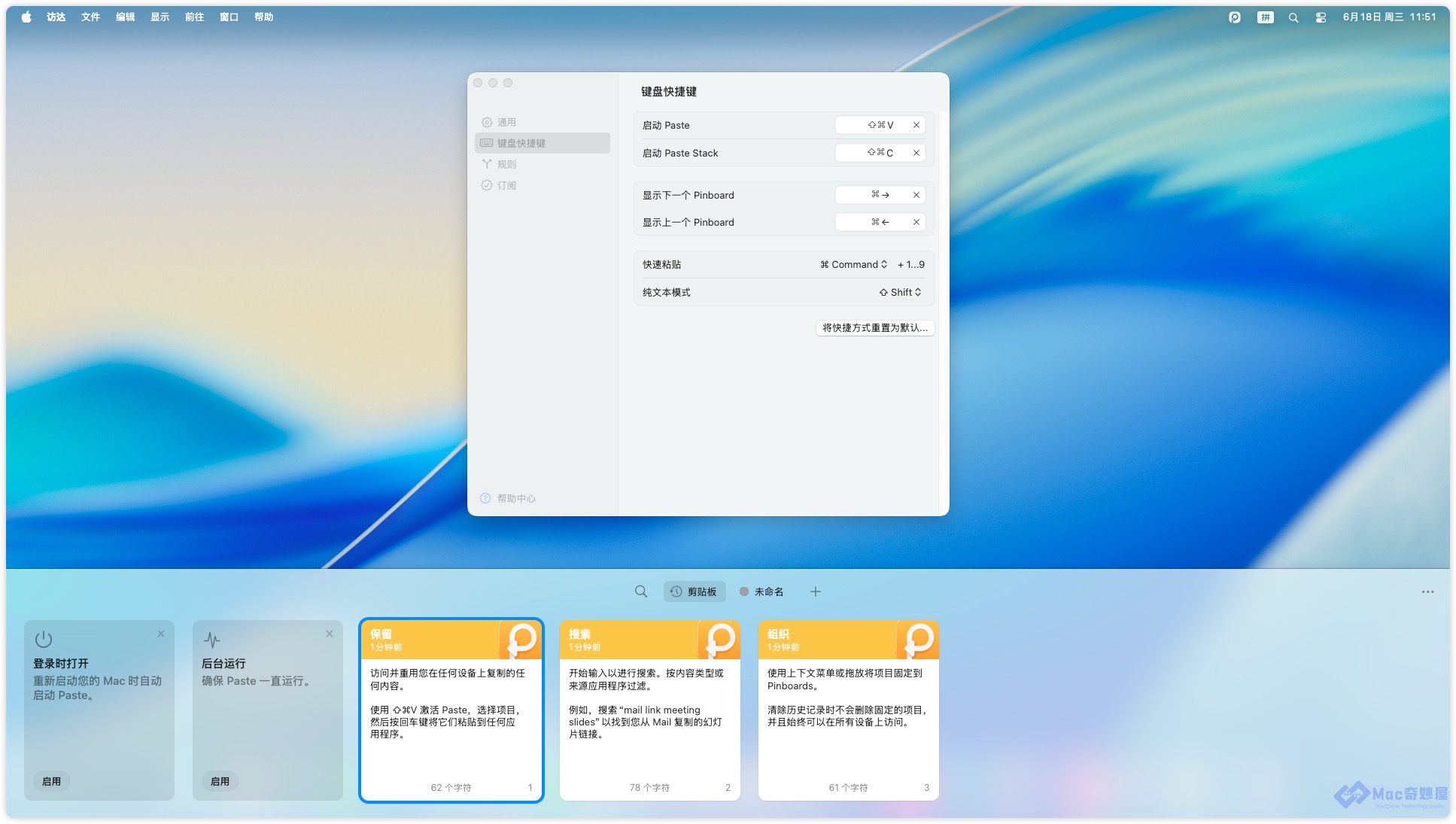Open the input method icon in menu bar
This screenshot has height=824, width=1456.
[x=1265, y=17]
